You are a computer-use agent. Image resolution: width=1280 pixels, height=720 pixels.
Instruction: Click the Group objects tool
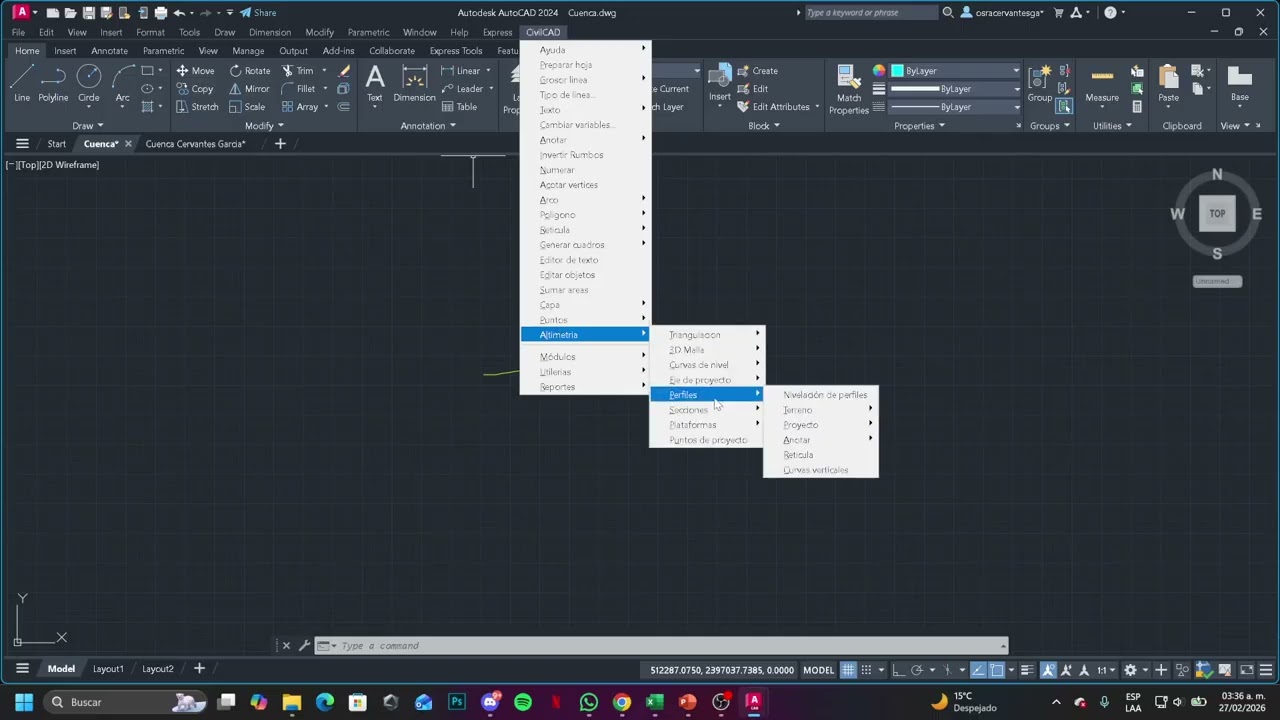point(1040,84)
